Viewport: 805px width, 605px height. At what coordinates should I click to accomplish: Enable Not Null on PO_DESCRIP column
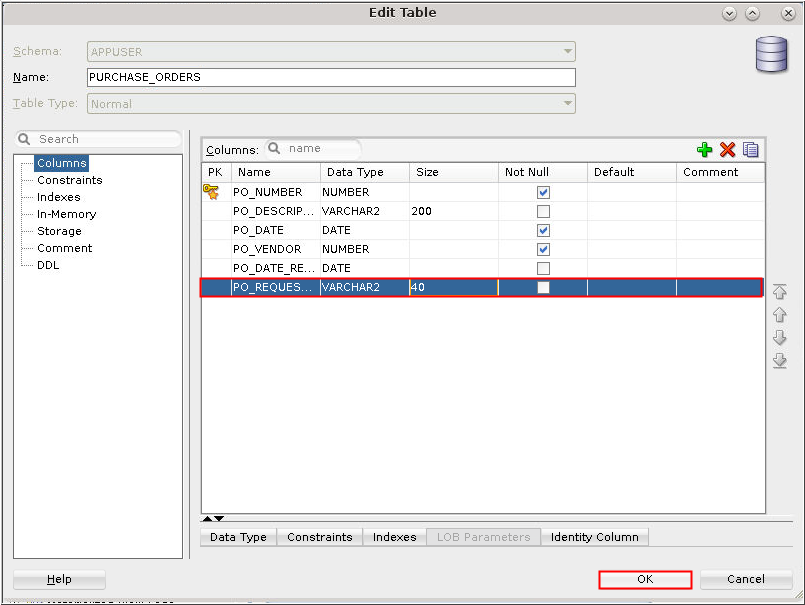(543, 211)
